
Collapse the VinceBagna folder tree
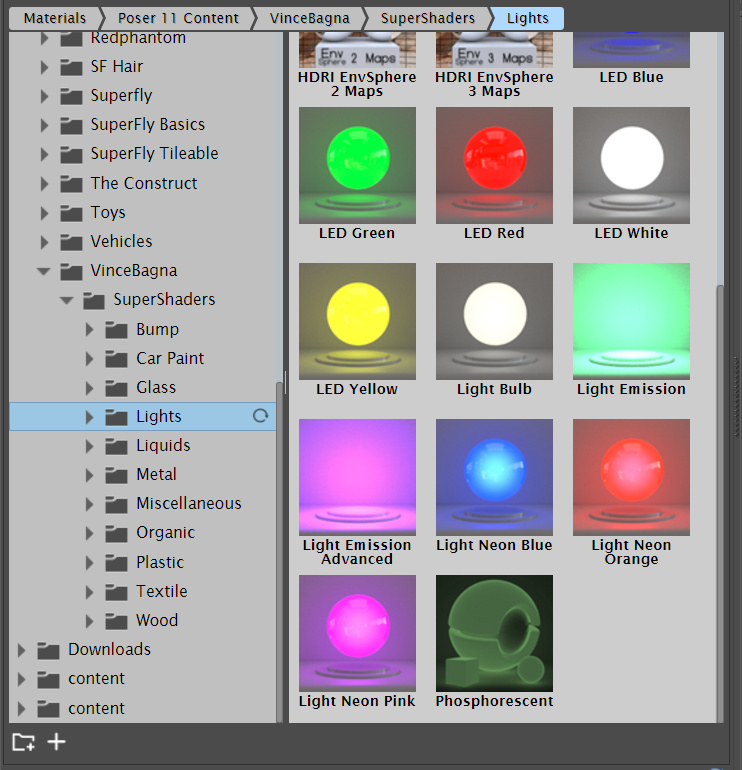click(x=44, y=271)
